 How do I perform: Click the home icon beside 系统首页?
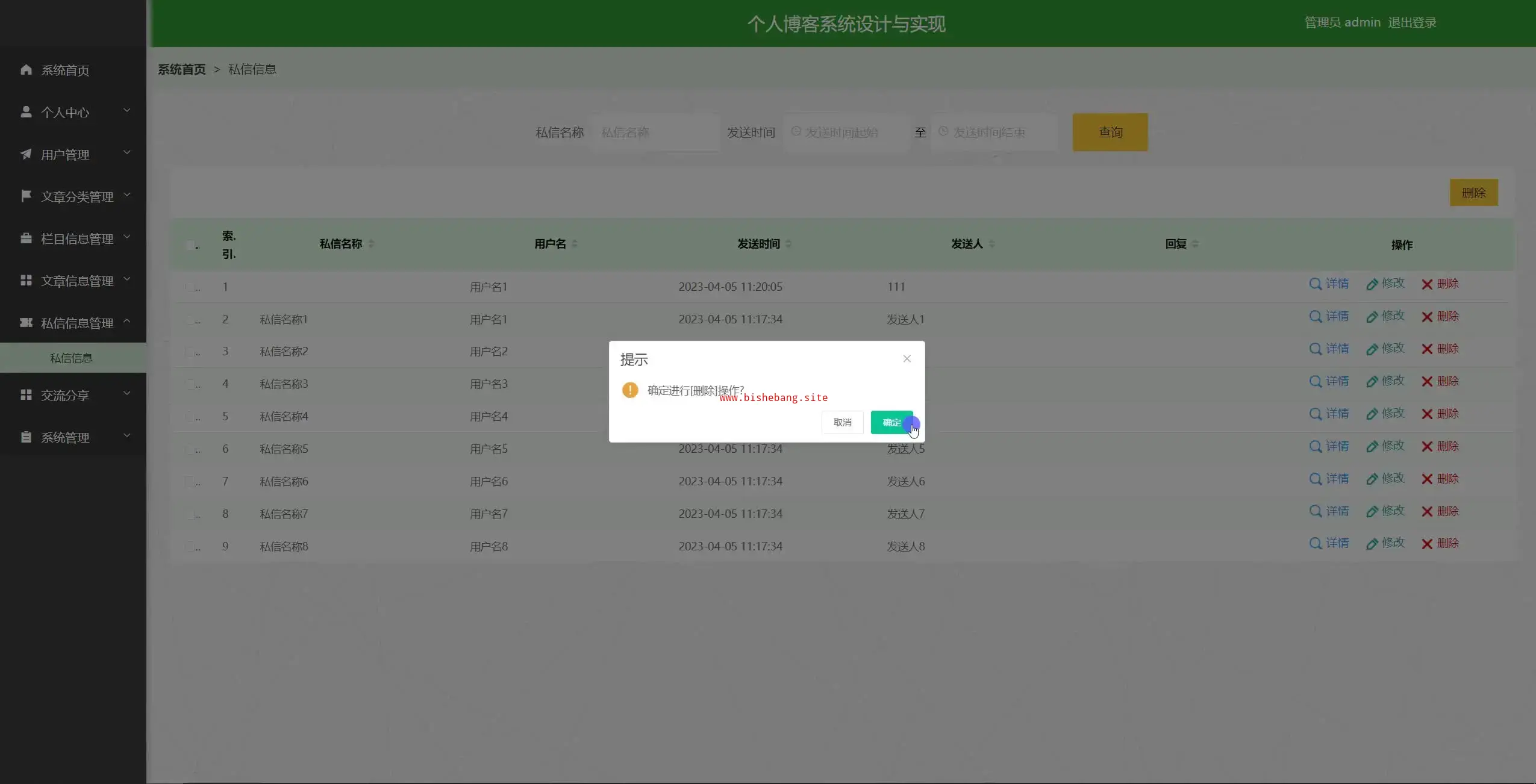click(26, 70)
